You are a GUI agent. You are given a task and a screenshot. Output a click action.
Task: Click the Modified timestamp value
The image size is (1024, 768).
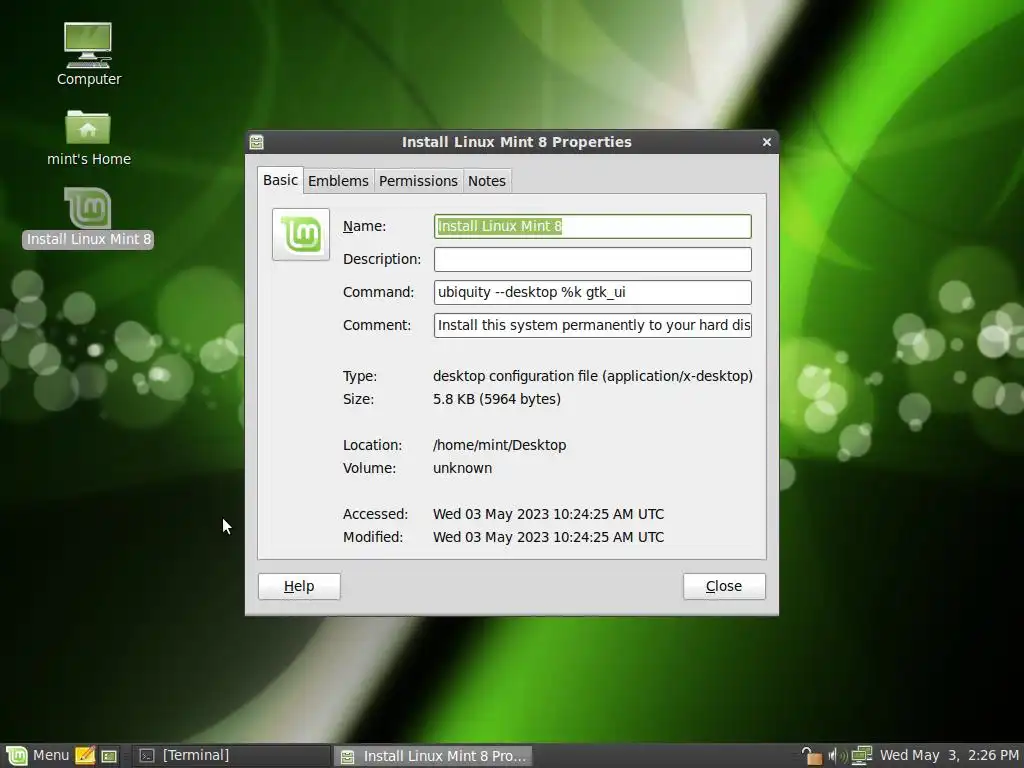[x=549, y=537]
